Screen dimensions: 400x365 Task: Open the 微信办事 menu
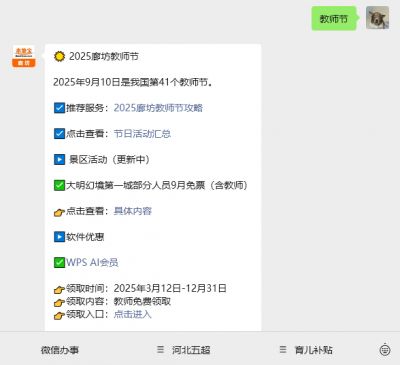click(60, 350)
